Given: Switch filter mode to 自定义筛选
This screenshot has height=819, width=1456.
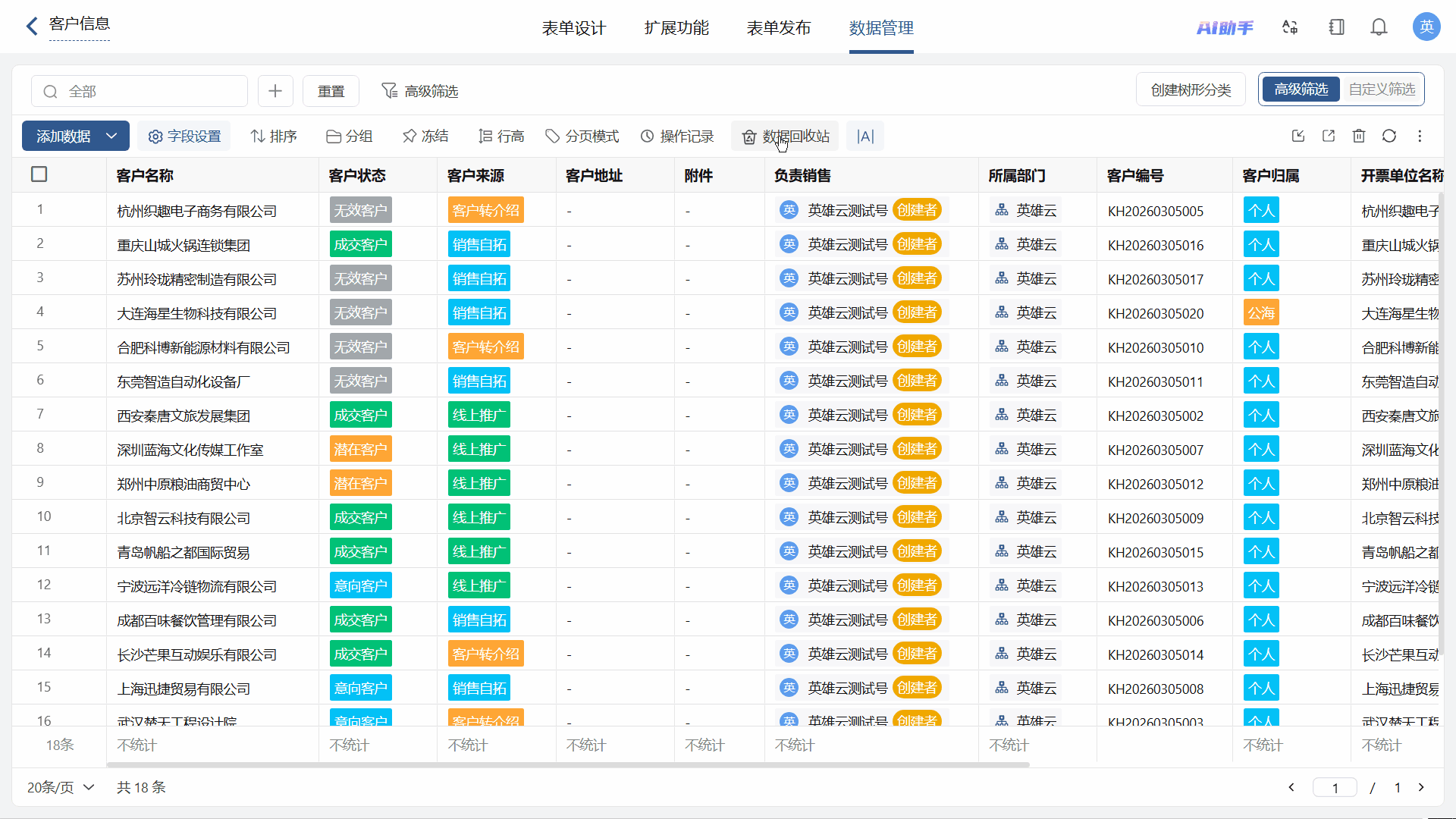Looking at the screenshot, I should click(1382, 89).
